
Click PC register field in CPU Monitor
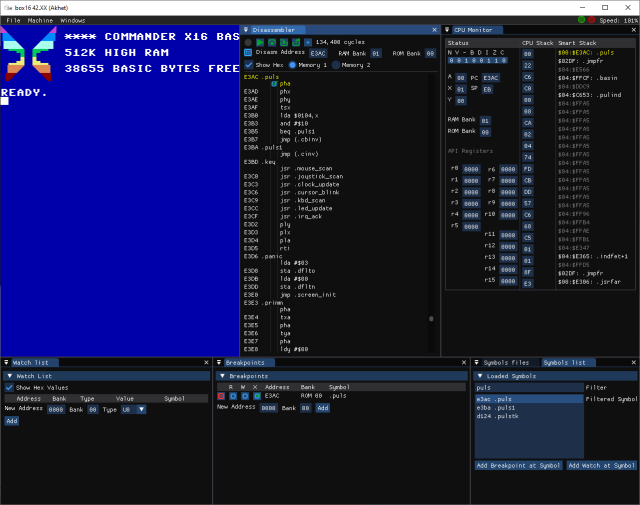491,78
